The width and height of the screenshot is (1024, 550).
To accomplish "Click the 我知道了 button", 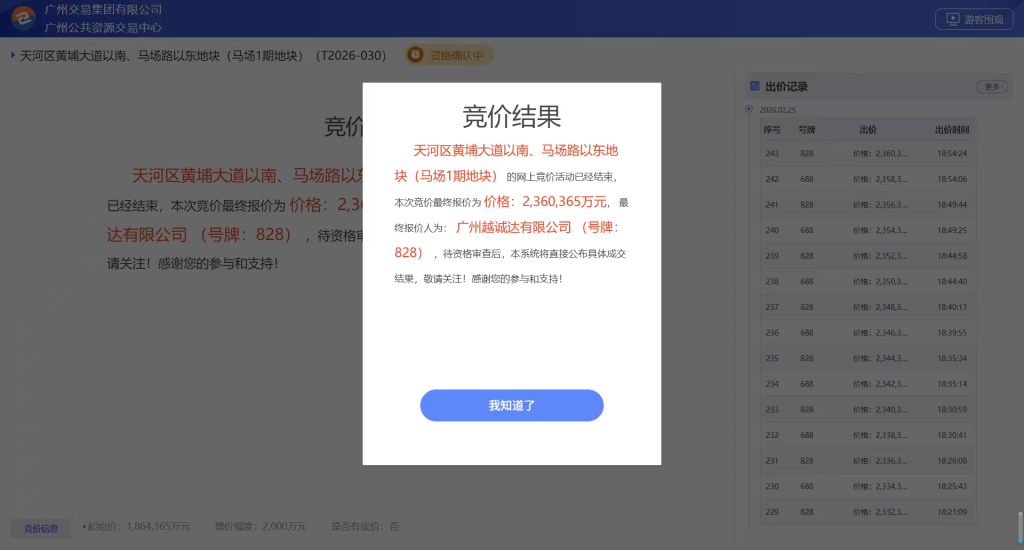I will pyautogui.click(x=511, y=405).
